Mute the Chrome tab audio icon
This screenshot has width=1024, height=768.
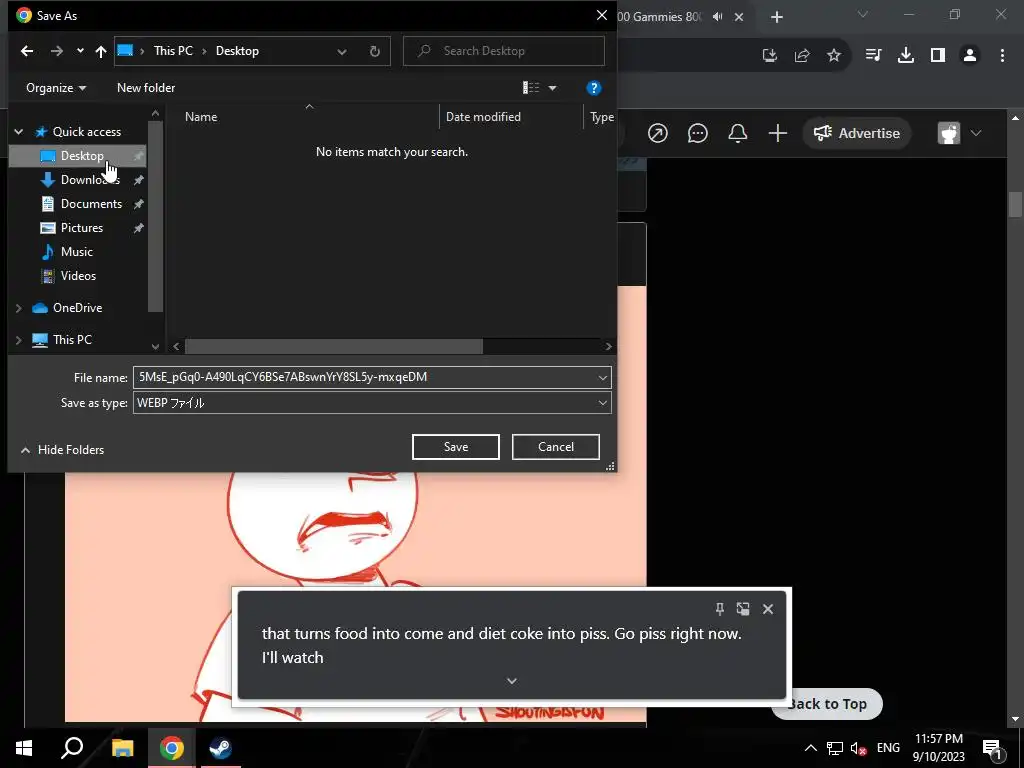(718, 17)
